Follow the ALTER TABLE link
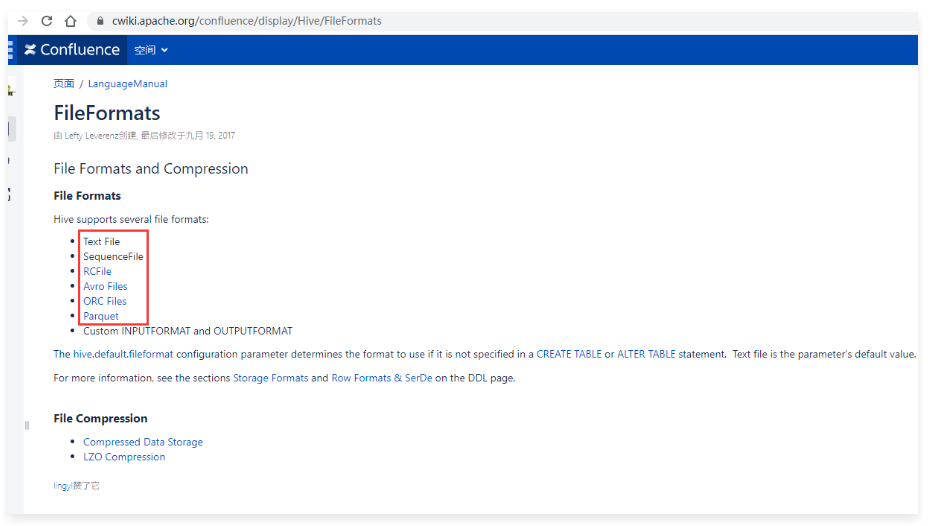 (x=646, y=354)
